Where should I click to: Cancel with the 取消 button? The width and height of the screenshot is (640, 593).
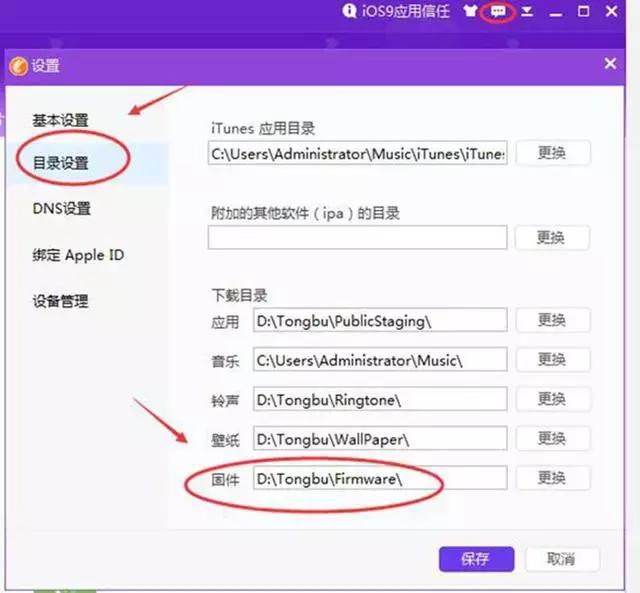pyautogui.click(x=562, y=559)
